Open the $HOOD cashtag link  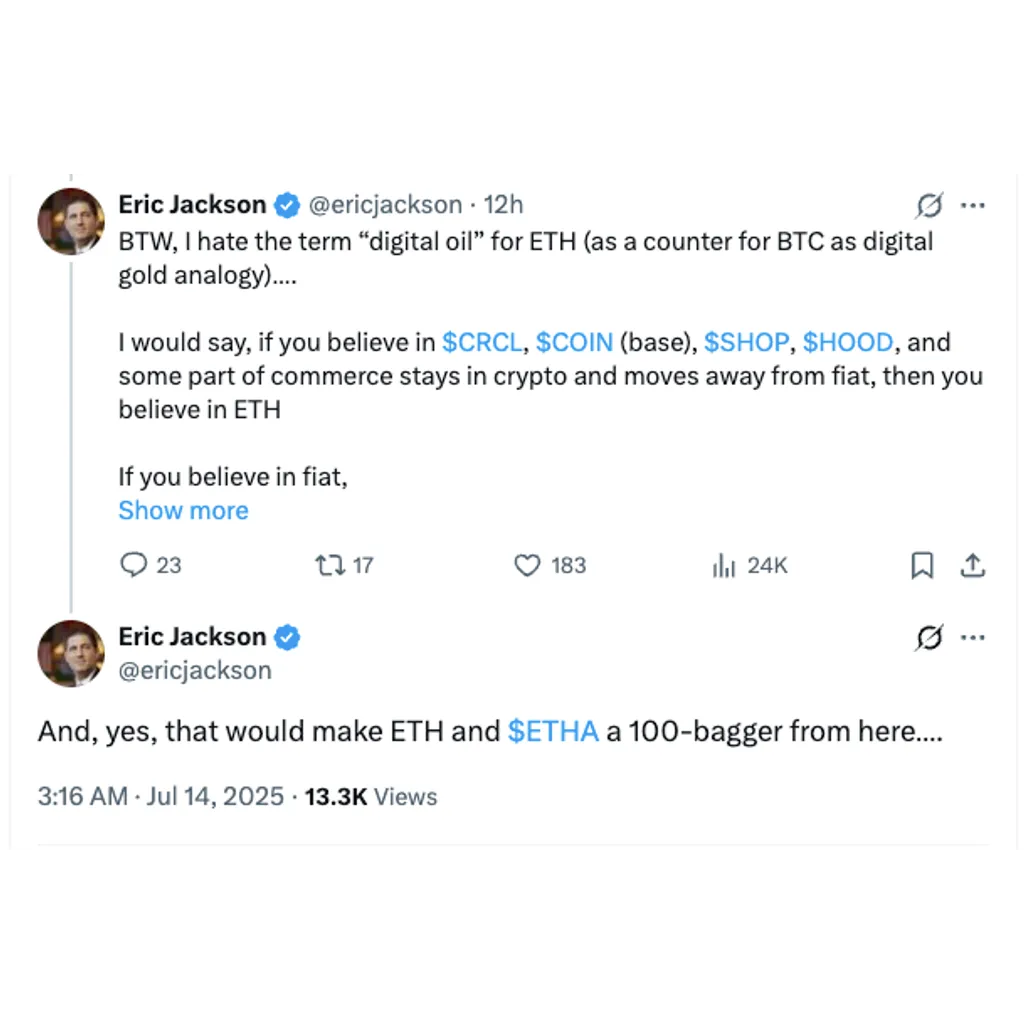[848, 342]
